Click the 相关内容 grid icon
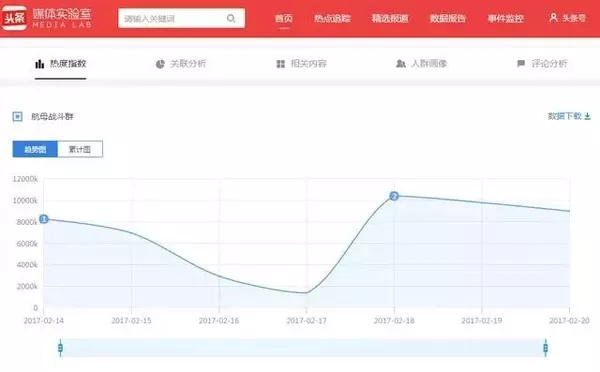This screenshot has width=600, height=372. (x=280, y=64)
